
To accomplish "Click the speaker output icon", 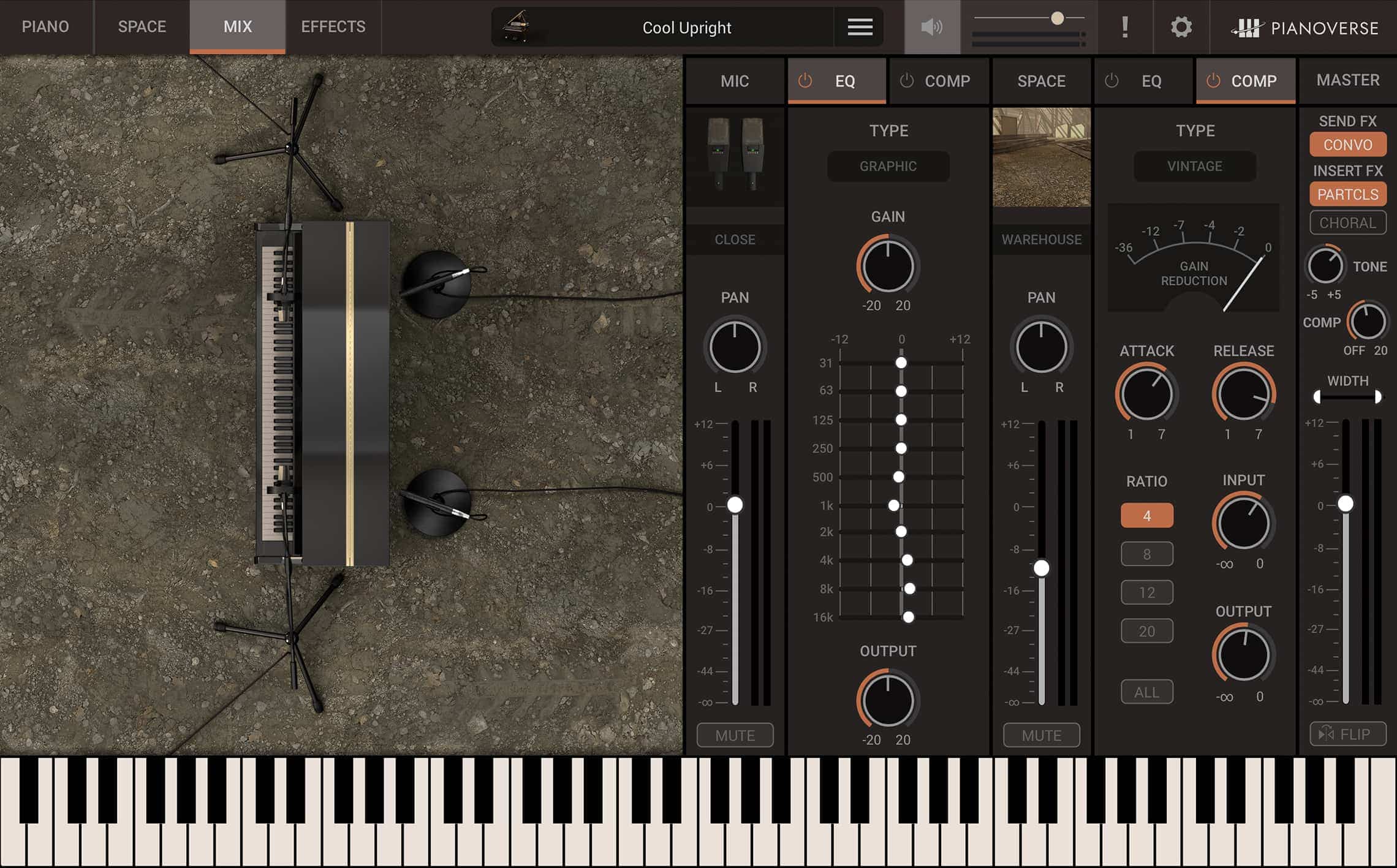I will click(x=932, y=28).
